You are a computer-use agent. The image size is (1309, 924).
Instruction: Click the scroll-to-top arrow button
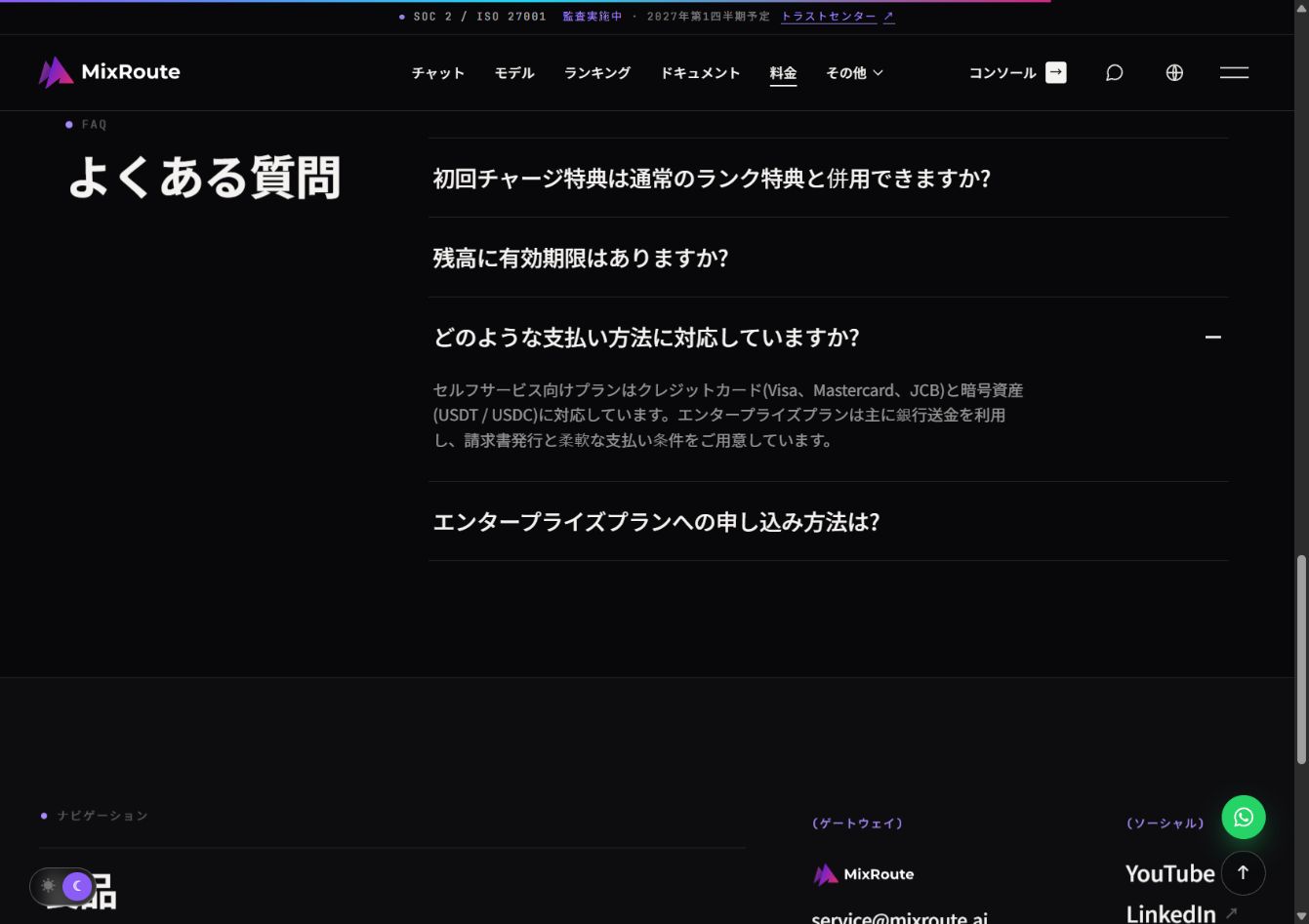click(x=1243, y=873)
